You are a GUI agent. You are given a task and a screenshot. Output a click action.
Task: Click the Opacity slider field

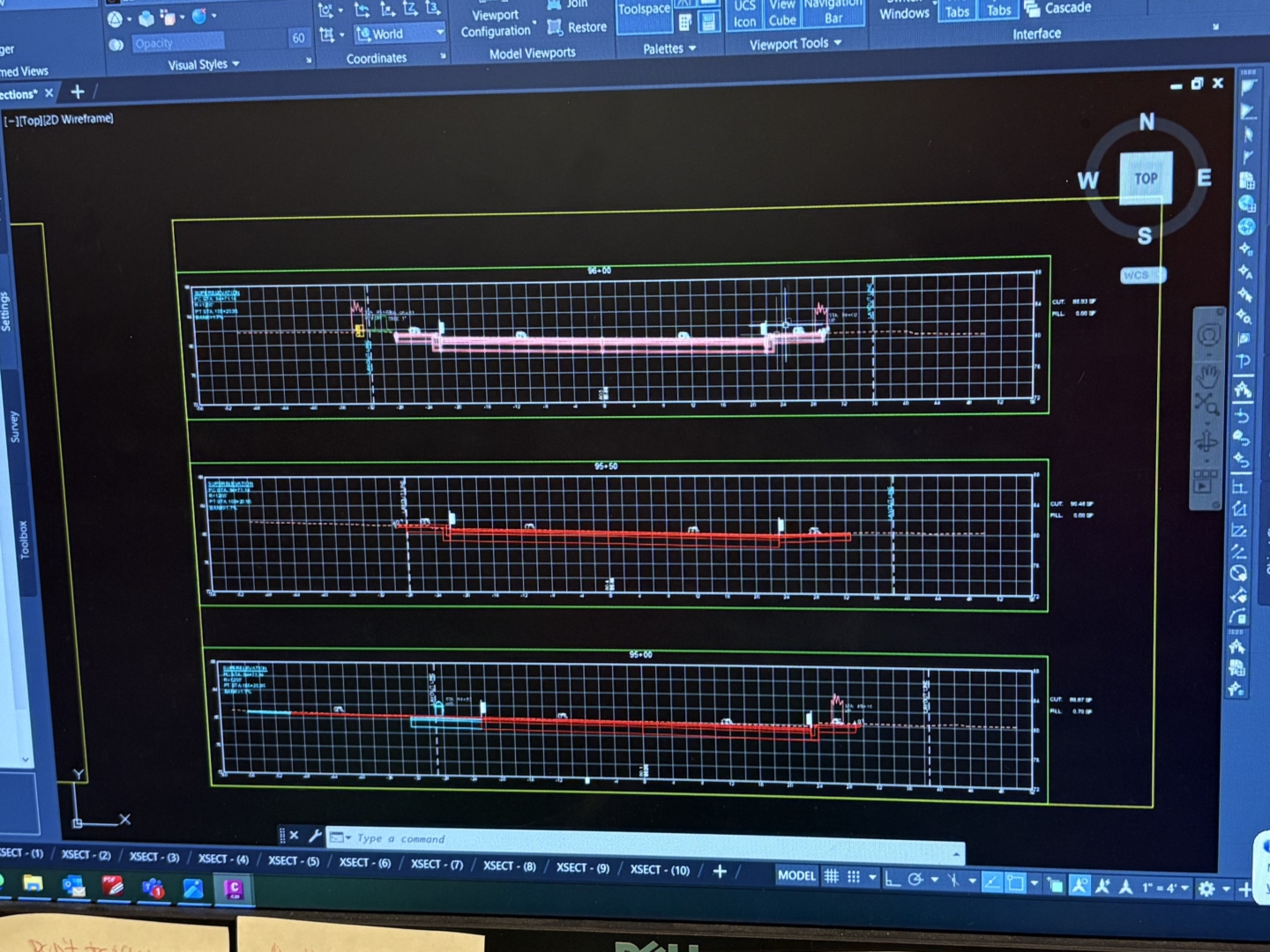tap(178, 42)
